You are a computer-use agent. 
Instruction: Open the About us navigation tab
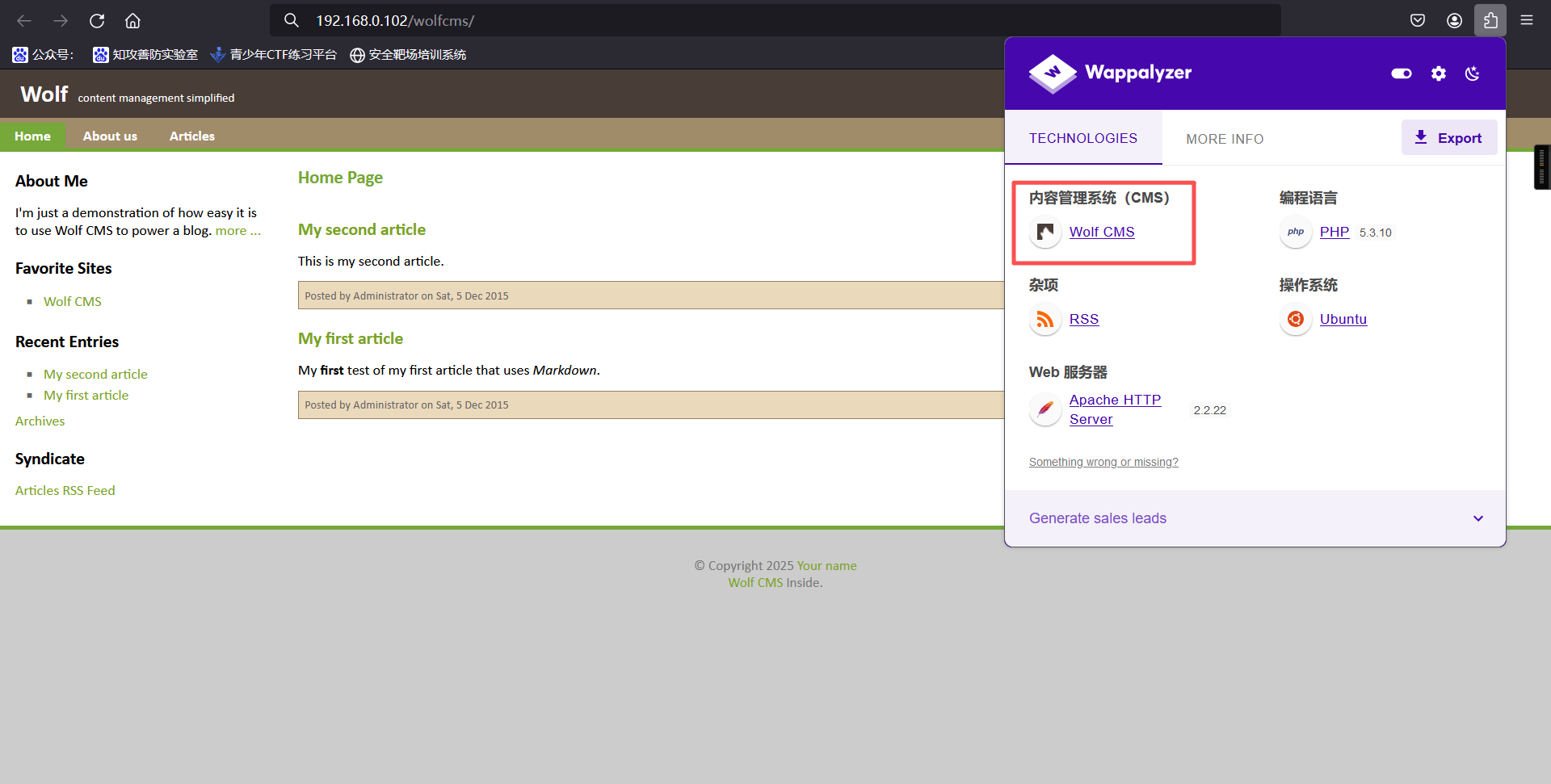(110, 136)
